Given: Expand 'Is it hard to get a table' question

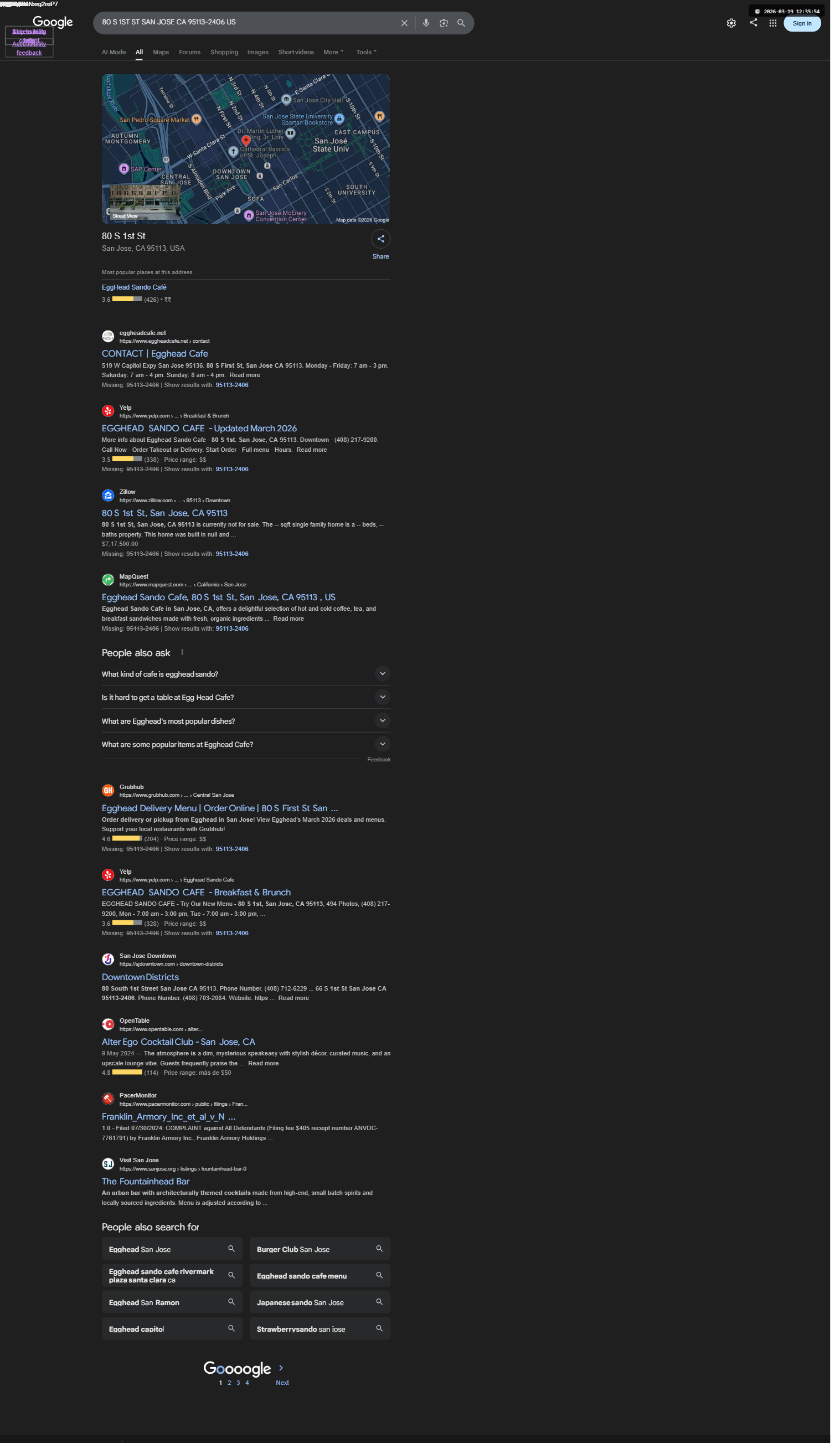Looking at the screenshot, I should tap(246, 697).
